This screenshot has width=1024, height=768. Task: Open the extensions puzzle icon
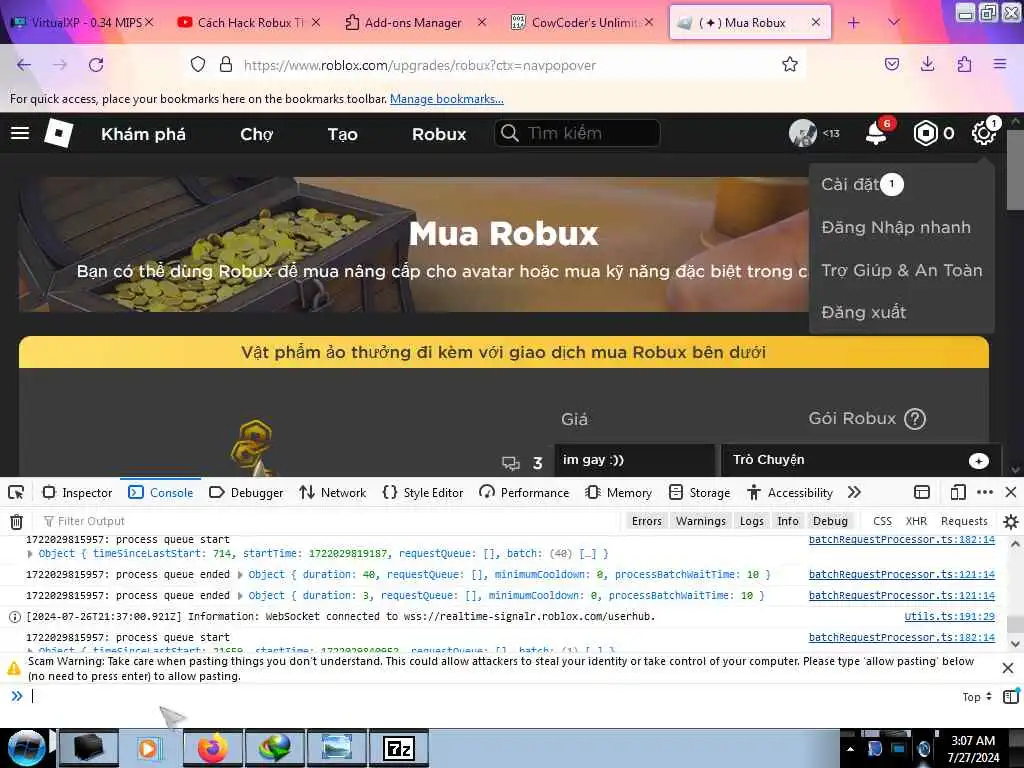point(965,64)
